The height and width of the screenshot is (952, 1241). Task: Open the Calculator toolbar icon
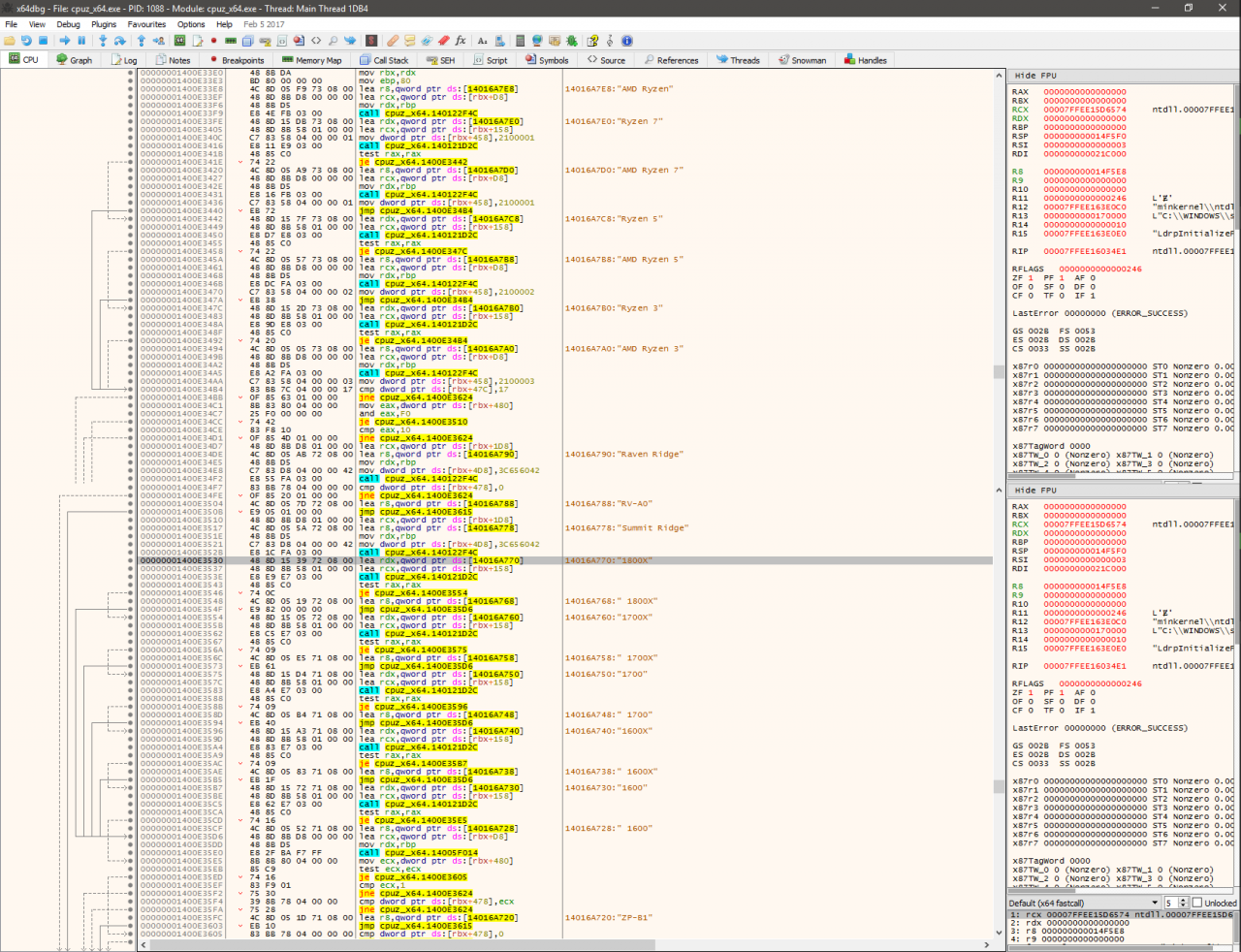click(x=520, y=41)
